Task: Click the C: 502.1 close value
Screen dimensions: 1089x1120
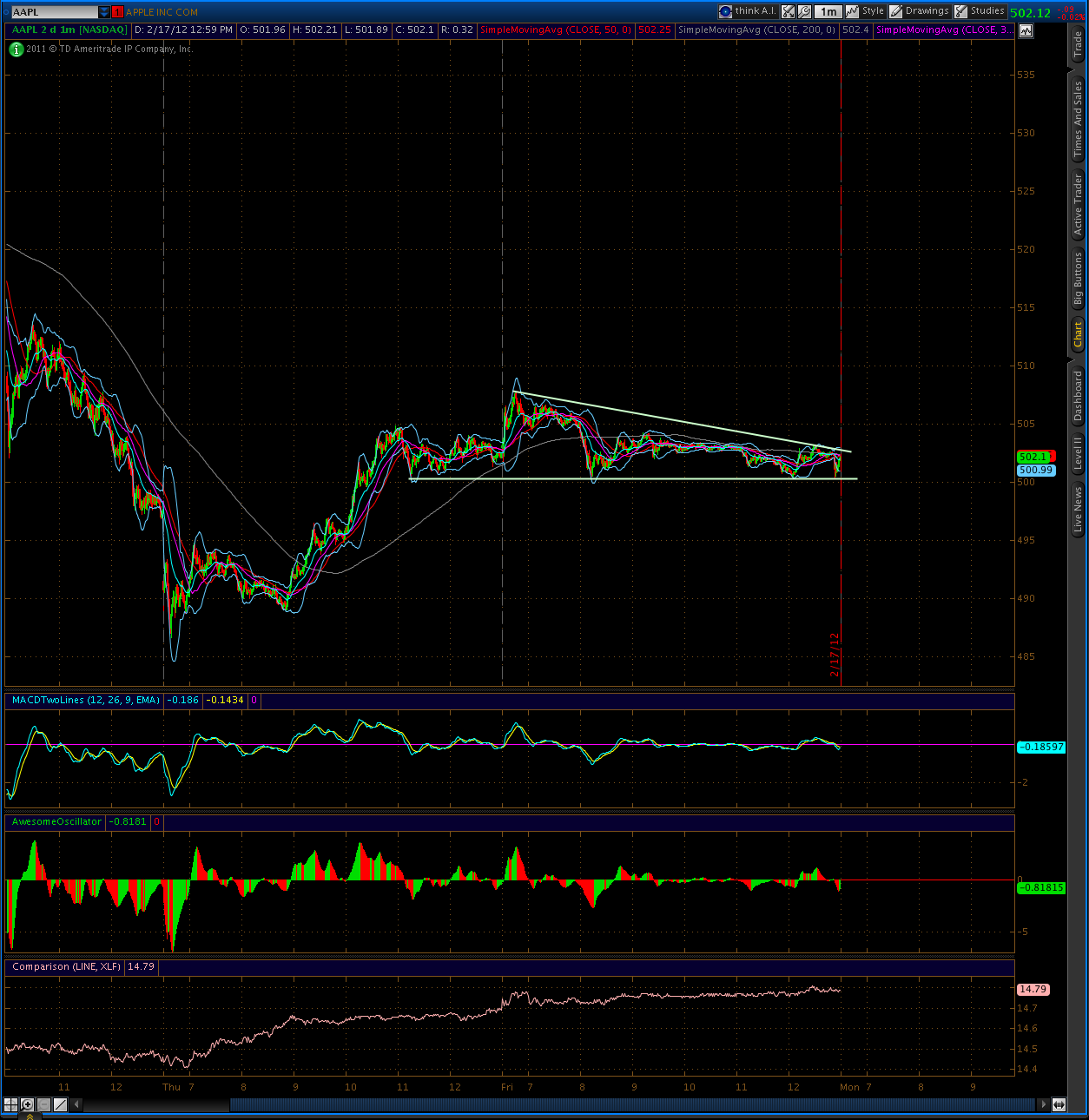Action: click(x=415, y=30)
